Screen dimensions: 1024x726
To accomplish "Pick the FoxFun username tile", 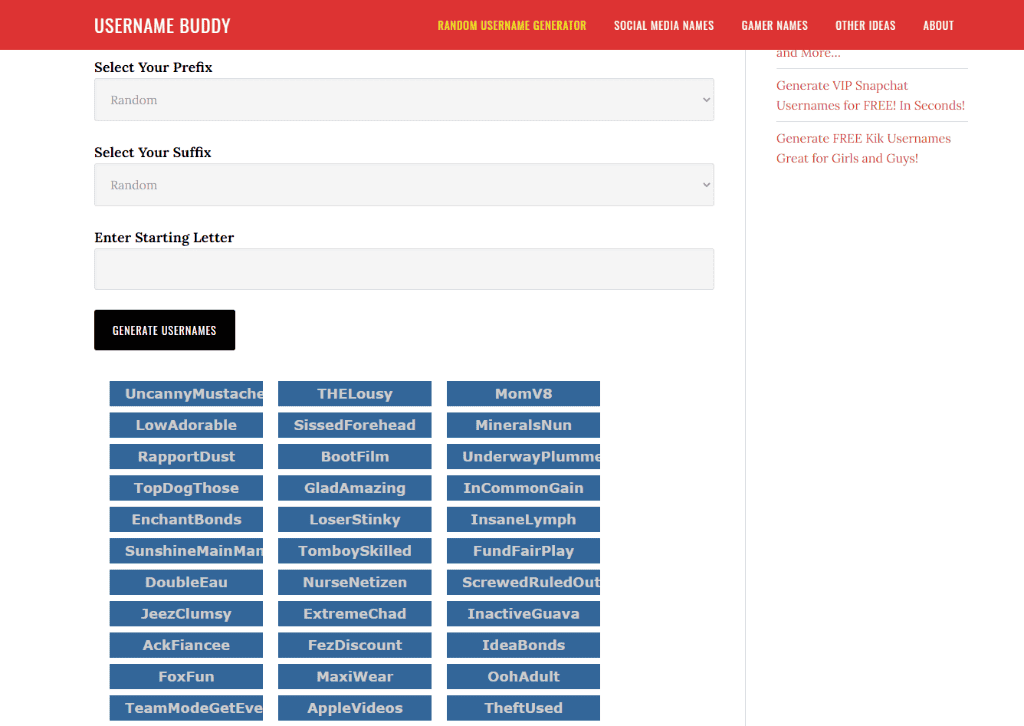I will click(x=186, y=676).
